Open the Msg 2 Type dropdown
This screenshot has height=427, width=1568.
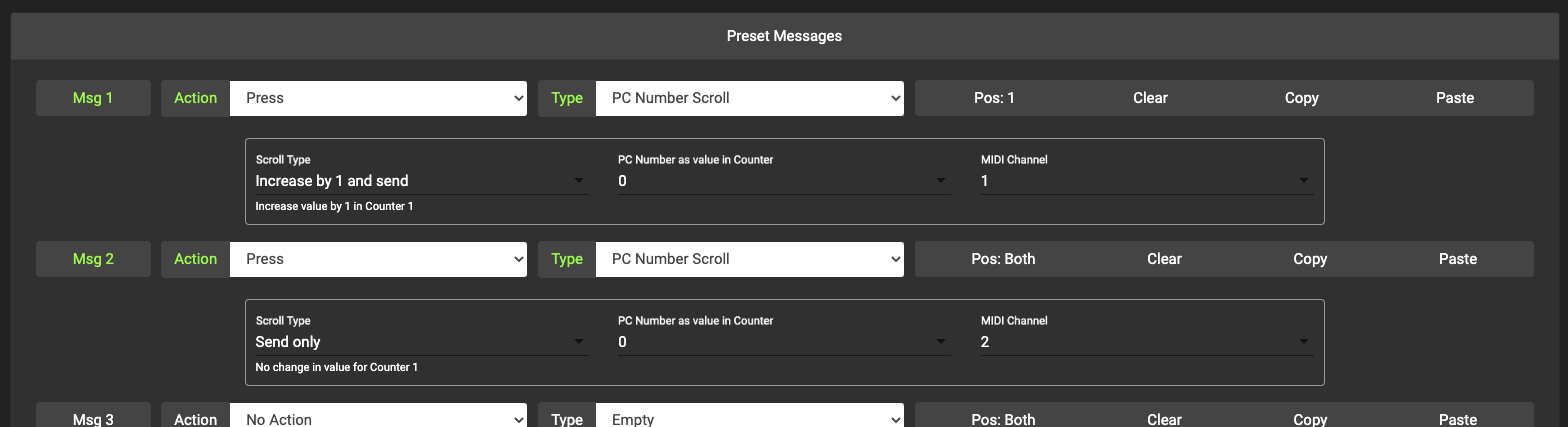(749, 259)
